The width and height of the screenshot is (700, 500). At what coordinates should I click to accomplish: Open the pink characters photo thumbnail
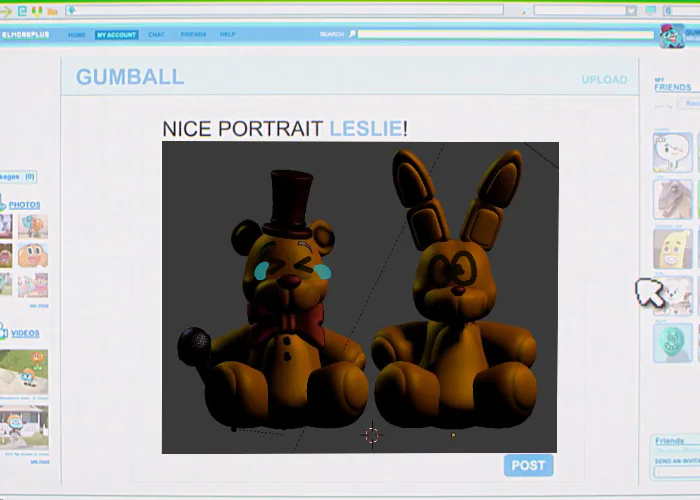(33, 285)
